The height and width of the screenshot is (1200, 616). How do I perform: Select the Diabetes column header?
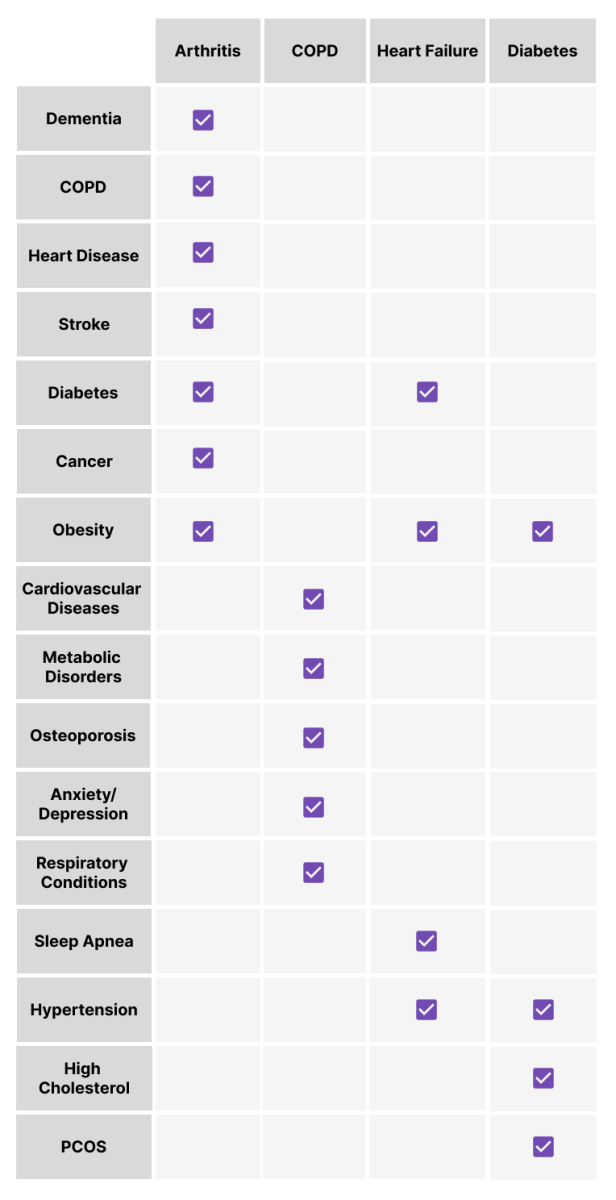542,51
